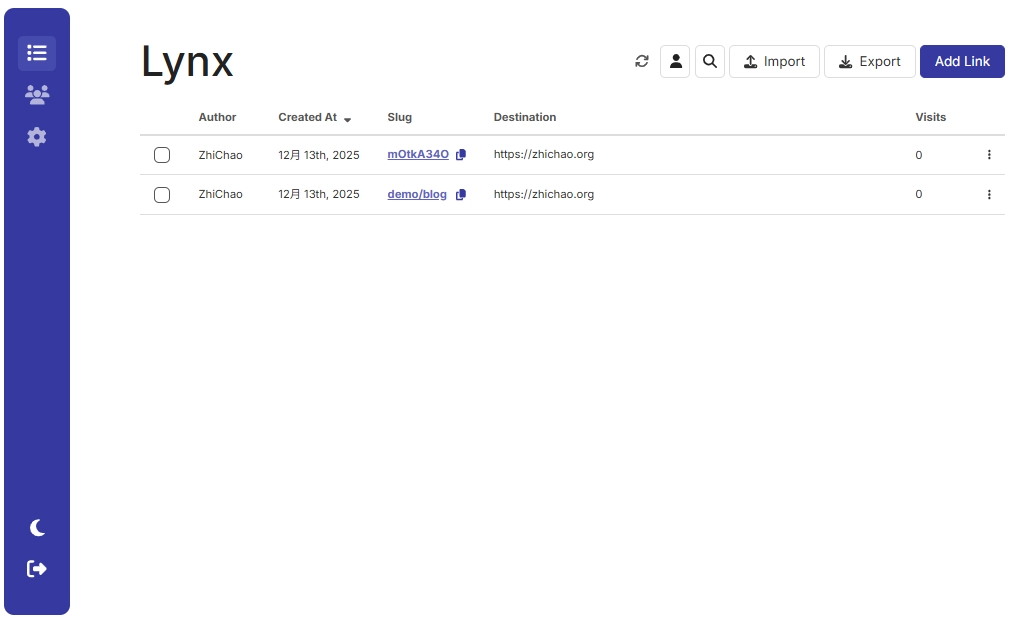Click the Import button
1023x618 pixels.
pos(774,62)
